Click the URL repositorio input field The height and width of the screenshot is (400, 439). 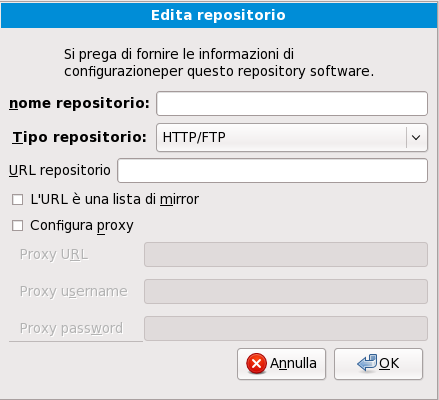coord(272,171)
